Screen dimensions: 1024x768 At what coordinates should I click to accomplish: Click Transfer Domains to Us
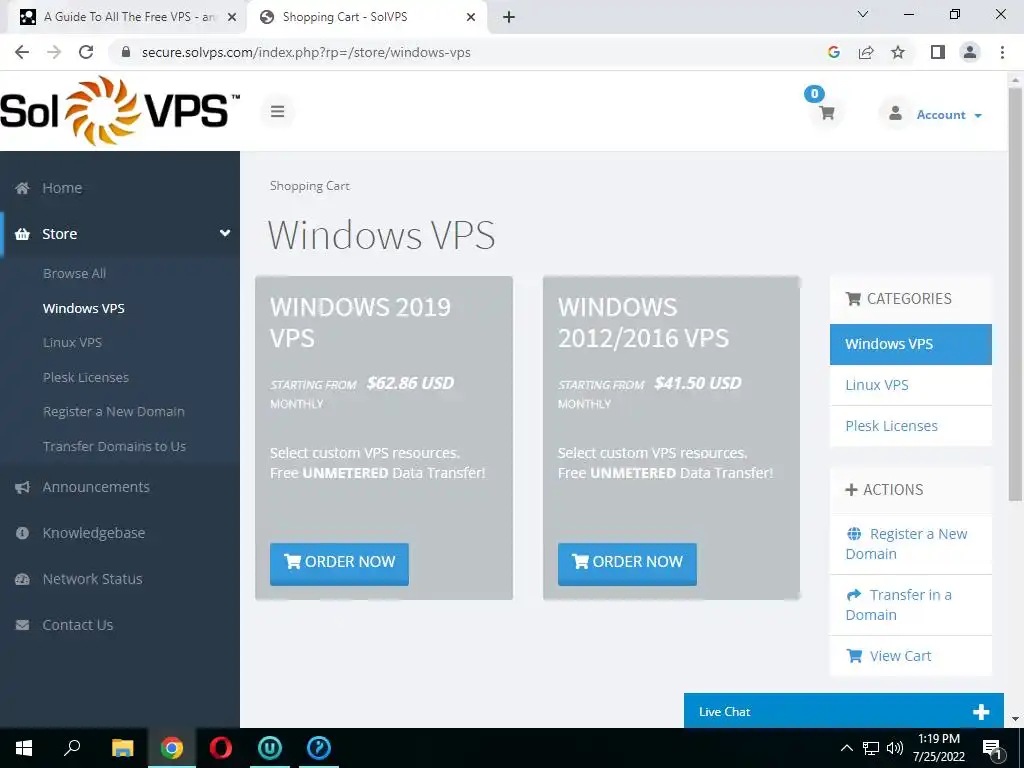[114, 446]
